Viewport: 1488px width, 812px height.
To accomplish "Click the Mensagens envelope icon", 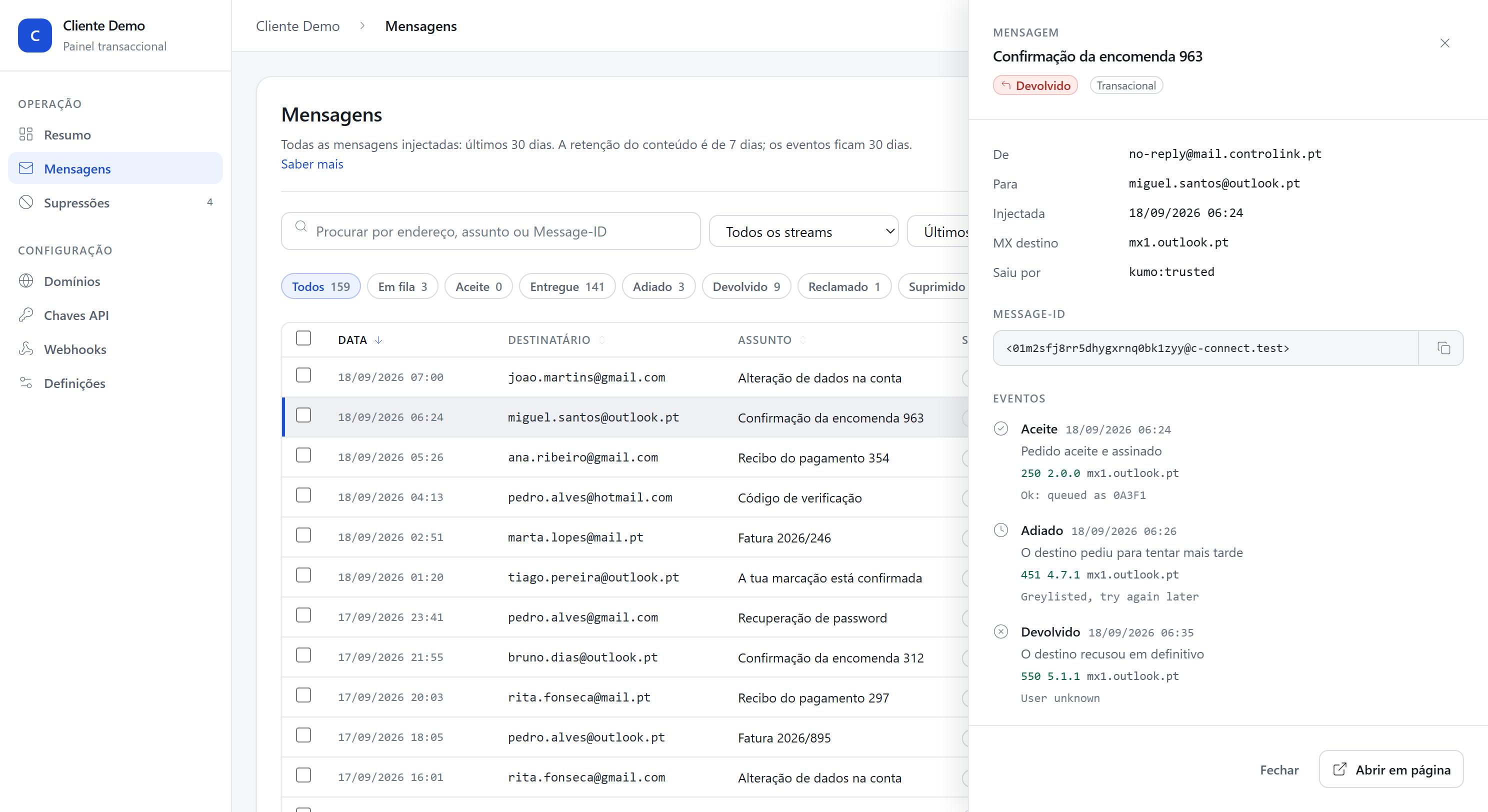I will [26, 168].
